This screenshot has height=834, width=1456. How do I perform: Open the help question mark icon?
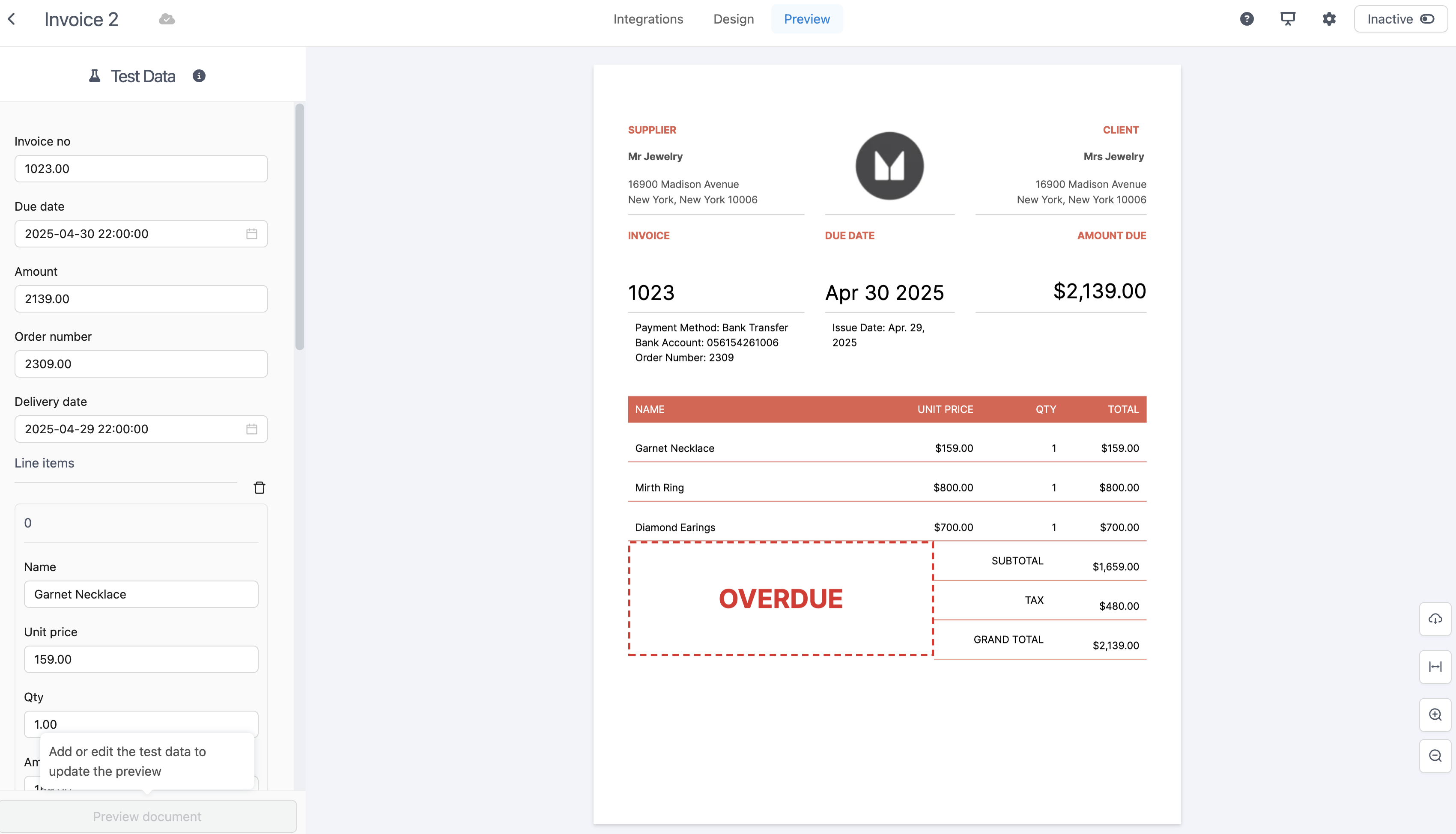(x=1247, y=19)
